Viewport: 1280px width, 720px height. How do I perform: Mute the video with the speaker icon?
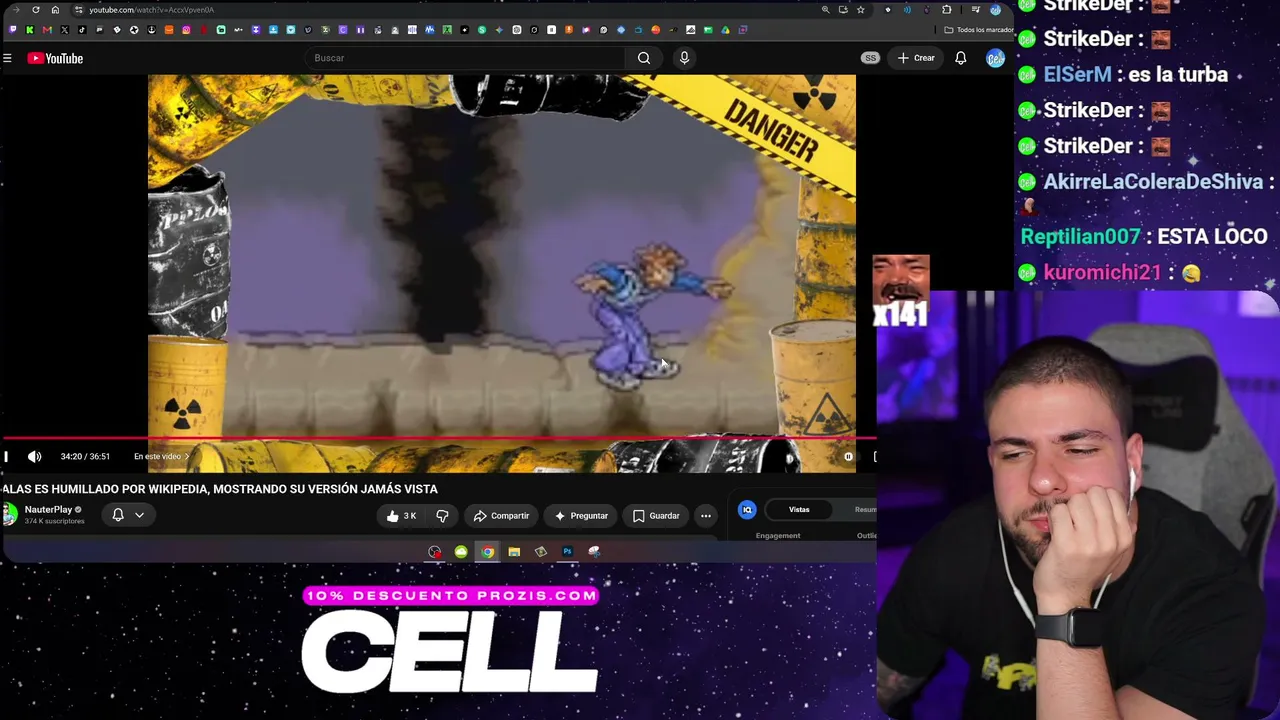[x=35, y=457]
